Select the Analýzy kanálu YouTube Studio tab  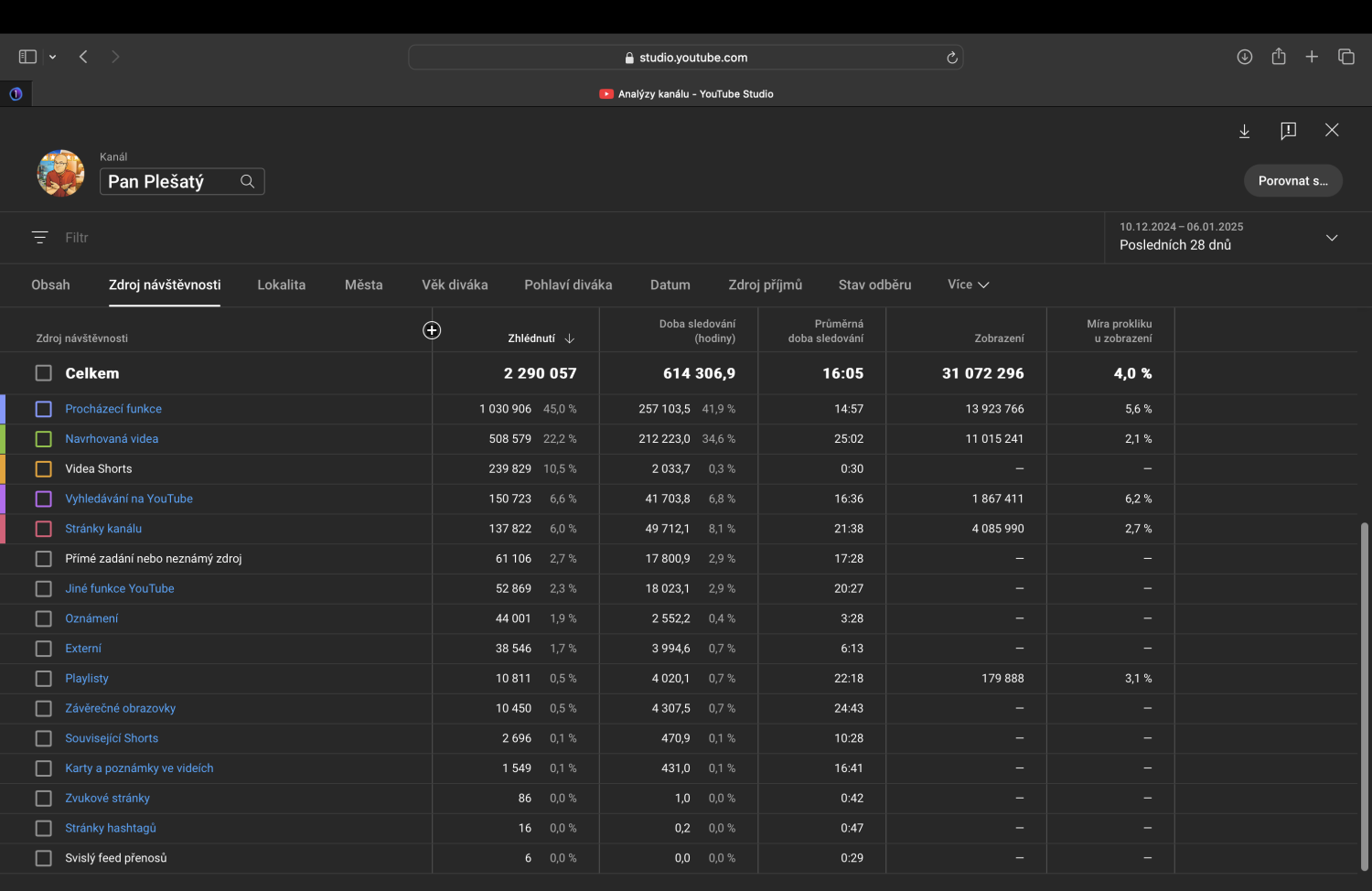pyautogui.click(x=686, y=93)
